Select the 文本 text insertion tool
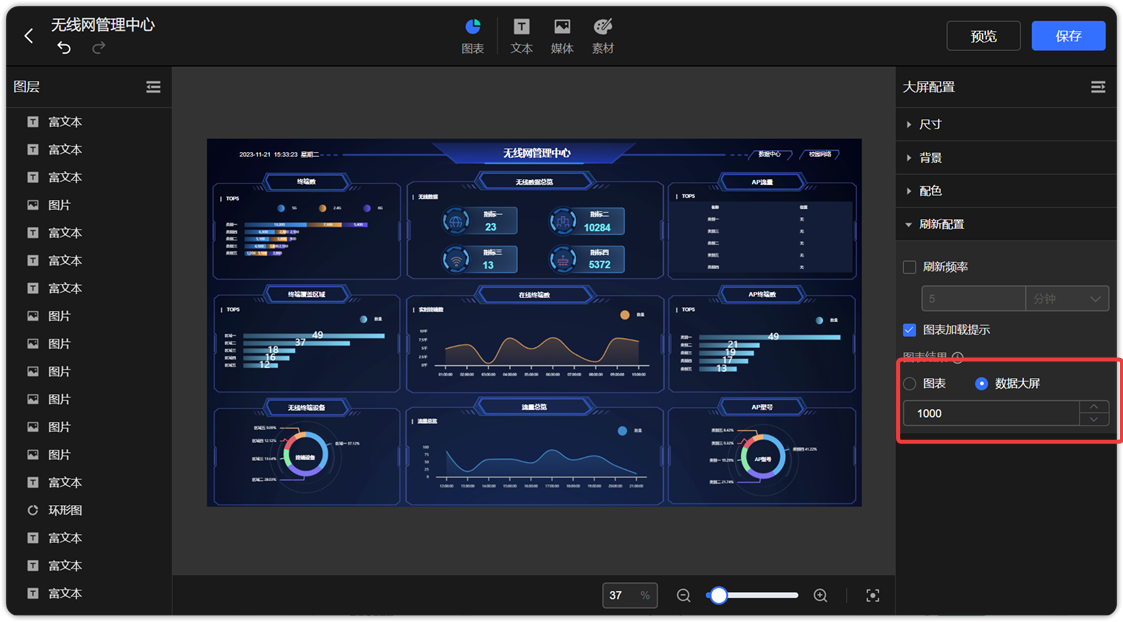 coord(521,35)
